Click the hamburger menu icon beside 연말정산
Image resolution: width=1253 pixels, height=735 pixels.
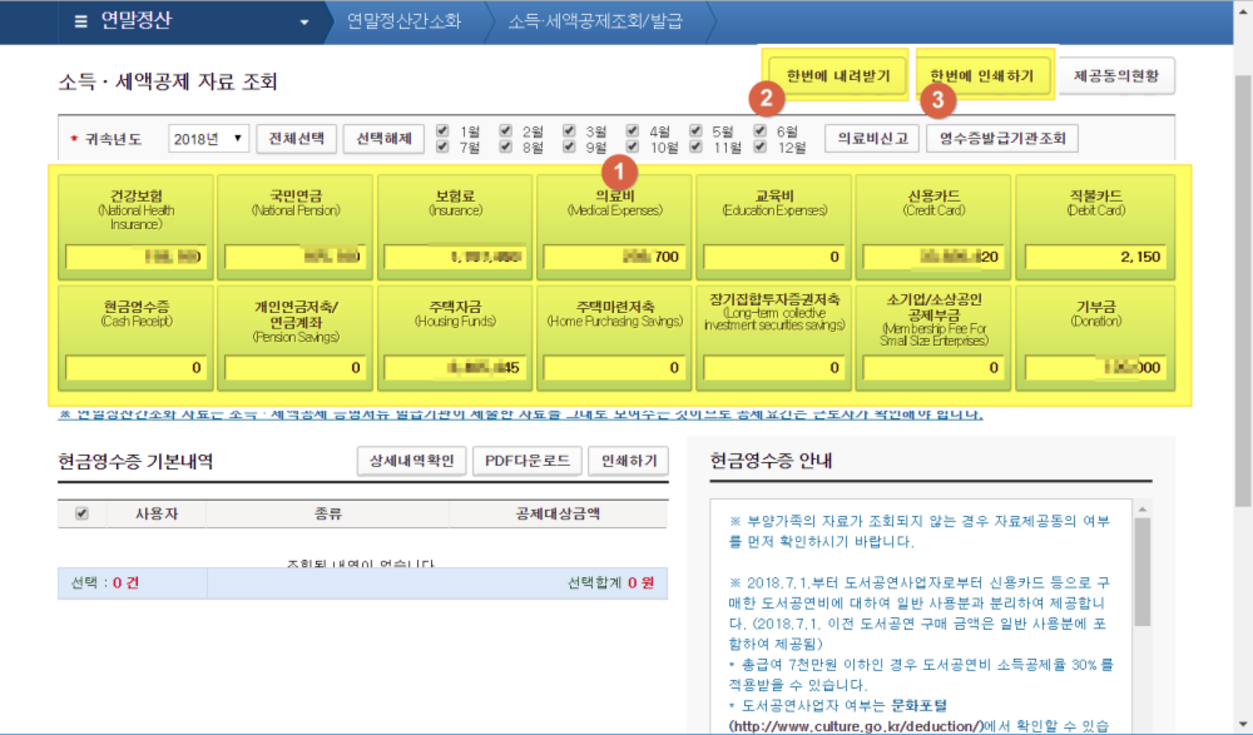click(81, 22)
